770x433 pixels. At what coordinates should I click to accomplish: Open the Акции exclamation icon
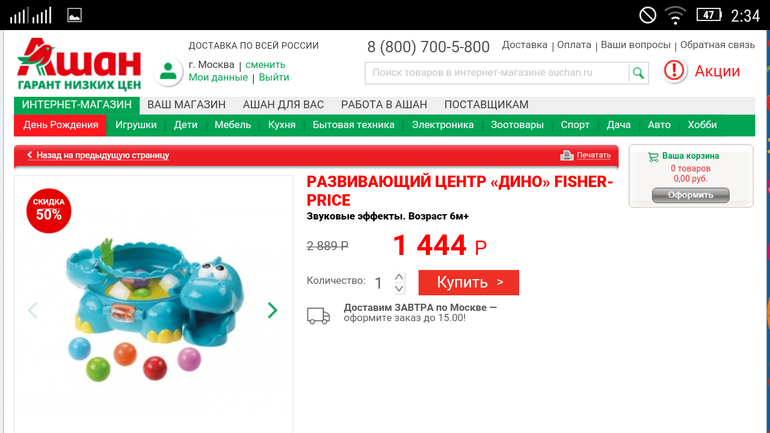[x=674, y=71]
